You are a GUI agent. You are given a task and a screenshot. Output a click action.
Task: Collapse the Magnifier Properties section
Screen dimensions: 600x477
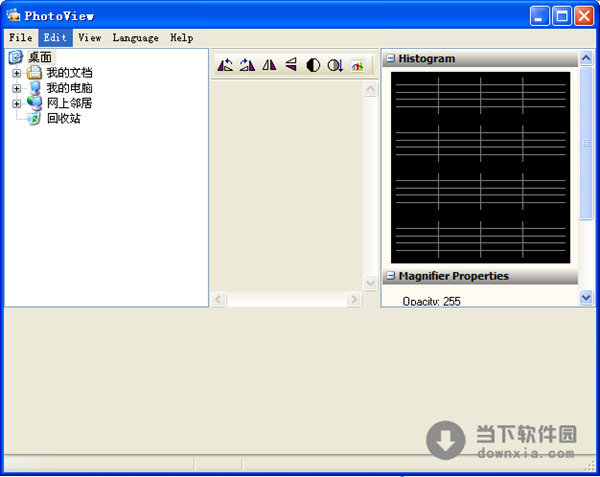click(x=391, y=276)
